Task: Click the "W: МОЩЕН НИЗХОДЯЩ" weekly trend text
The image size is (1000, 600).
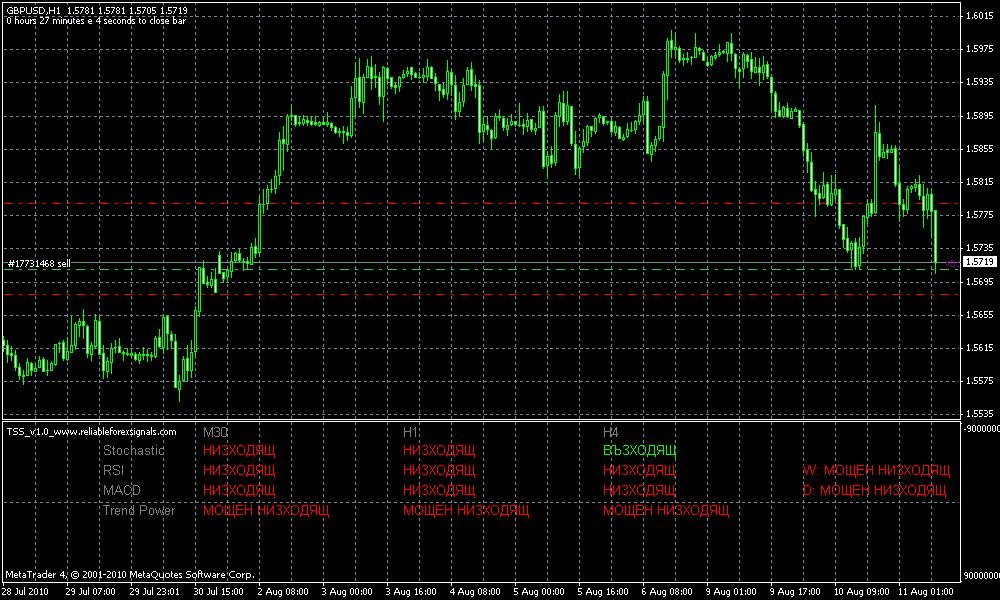Action: pyautogui.click(x=876, y=471)
